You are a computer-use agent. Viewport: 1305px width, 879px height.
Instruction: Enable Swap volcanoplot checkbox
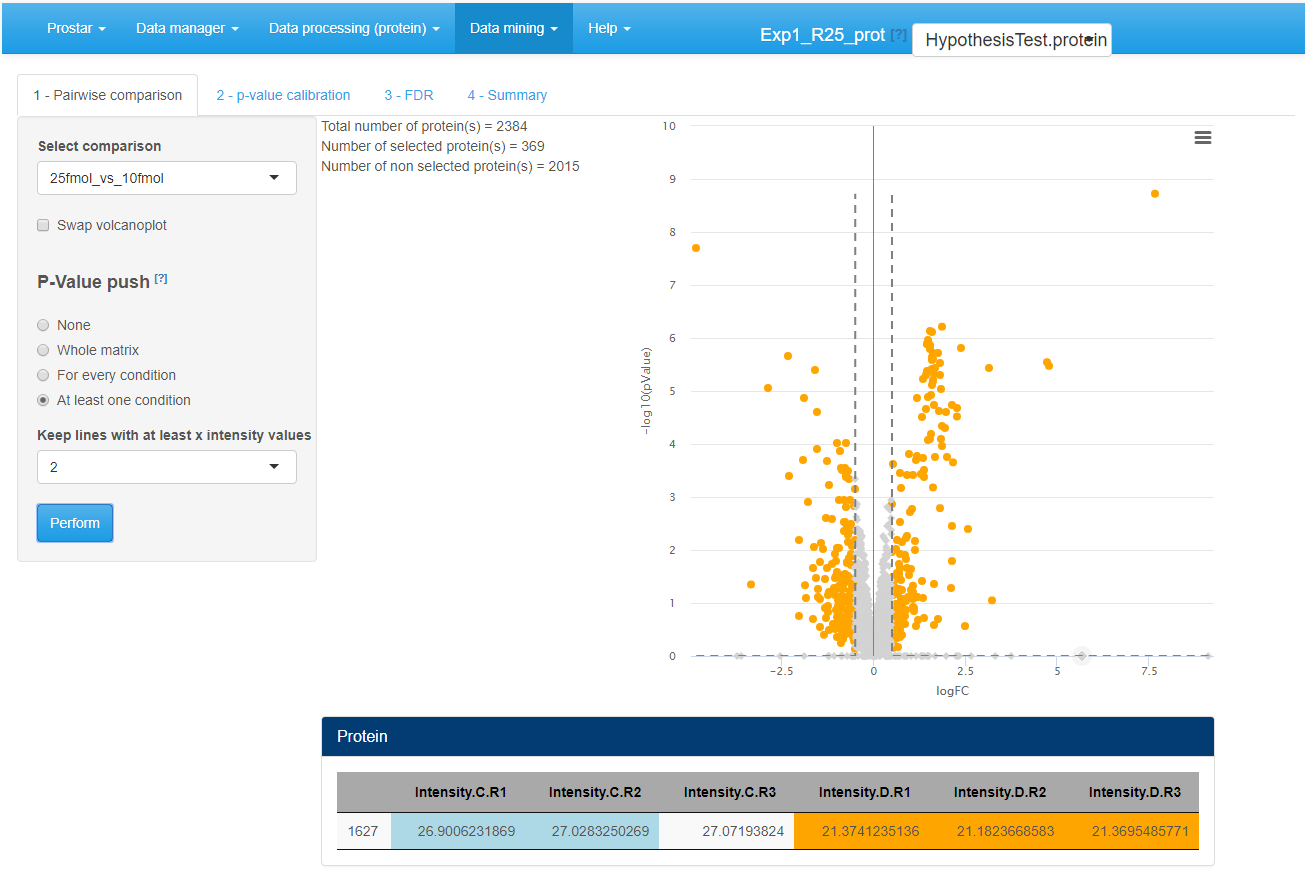[43, 225]
